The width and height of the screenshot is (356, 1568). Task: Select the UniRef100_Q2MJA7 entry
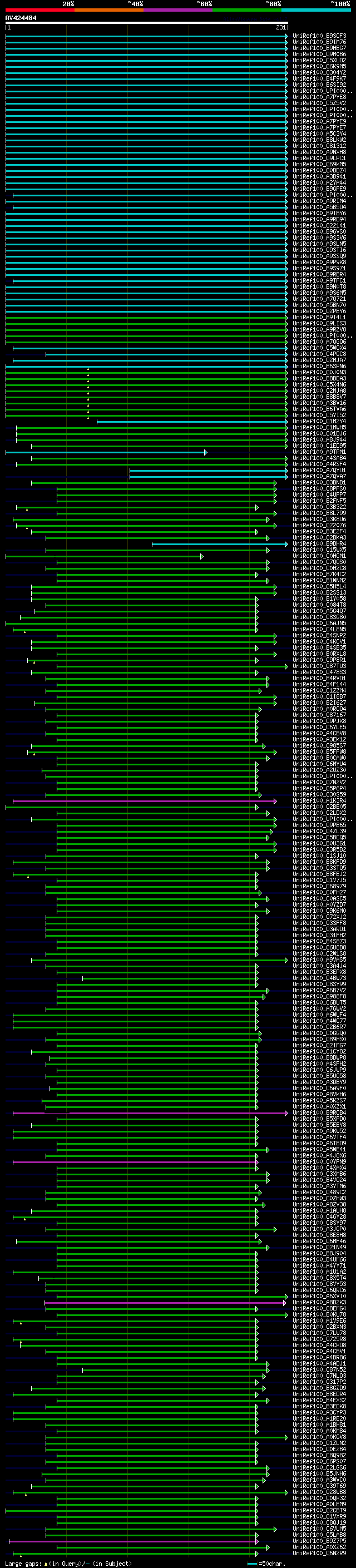point(319,360)
